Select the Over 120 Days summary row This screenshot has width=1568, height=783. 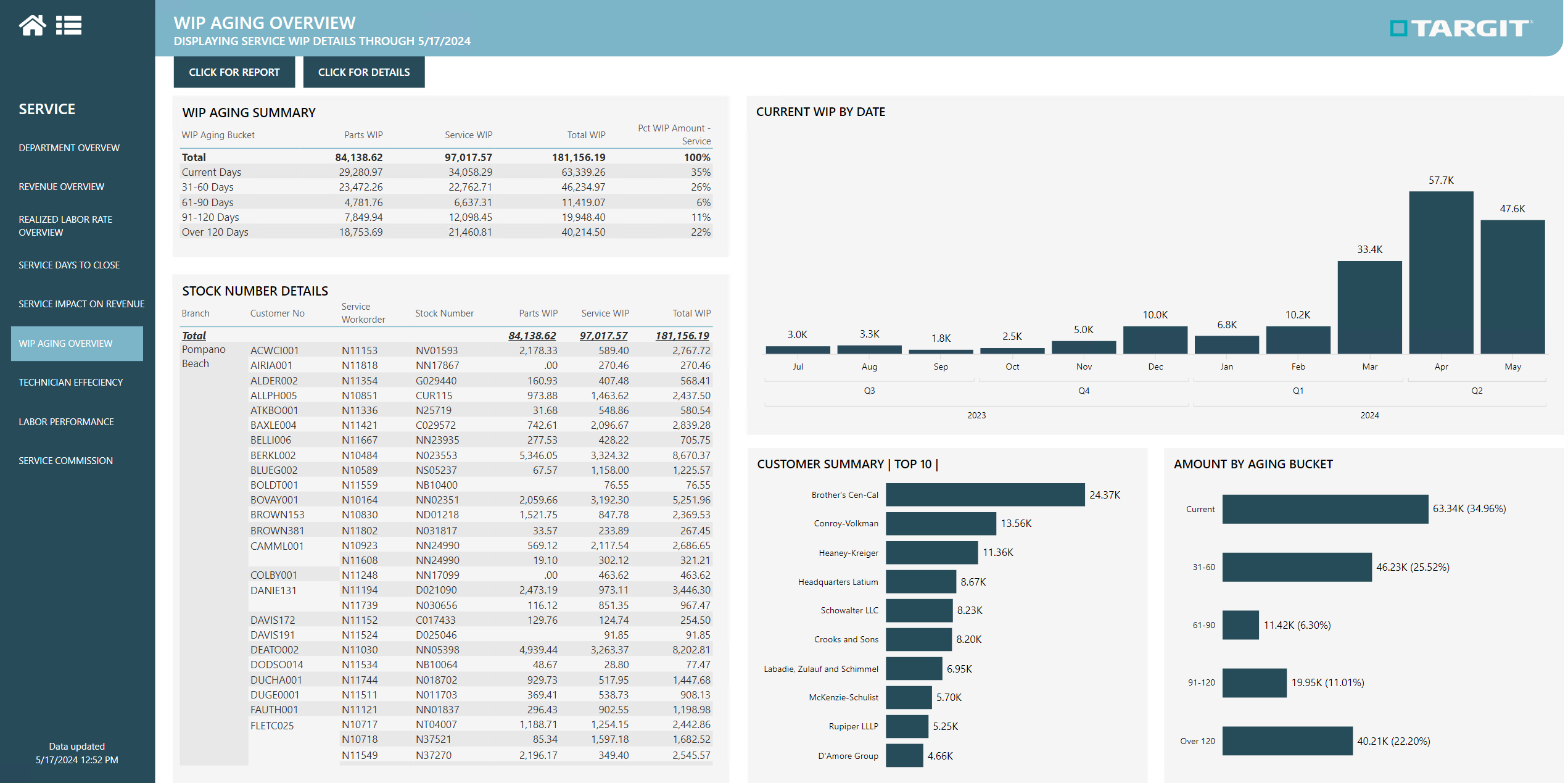[215, 232]
